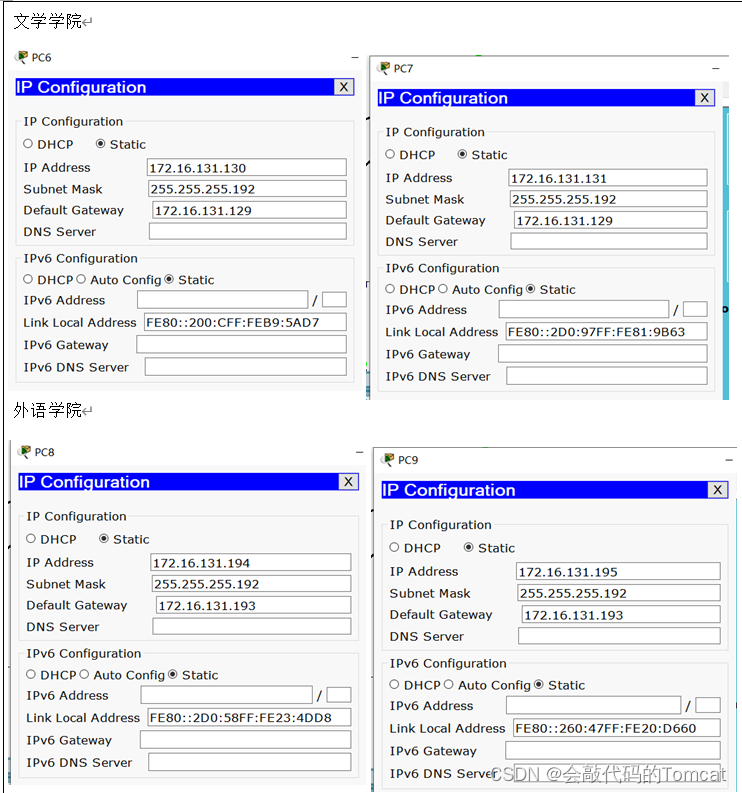Click PC9 IP Address field 172.16.131.195
This screenshot has height=793, width=742.
click(618, 571)
